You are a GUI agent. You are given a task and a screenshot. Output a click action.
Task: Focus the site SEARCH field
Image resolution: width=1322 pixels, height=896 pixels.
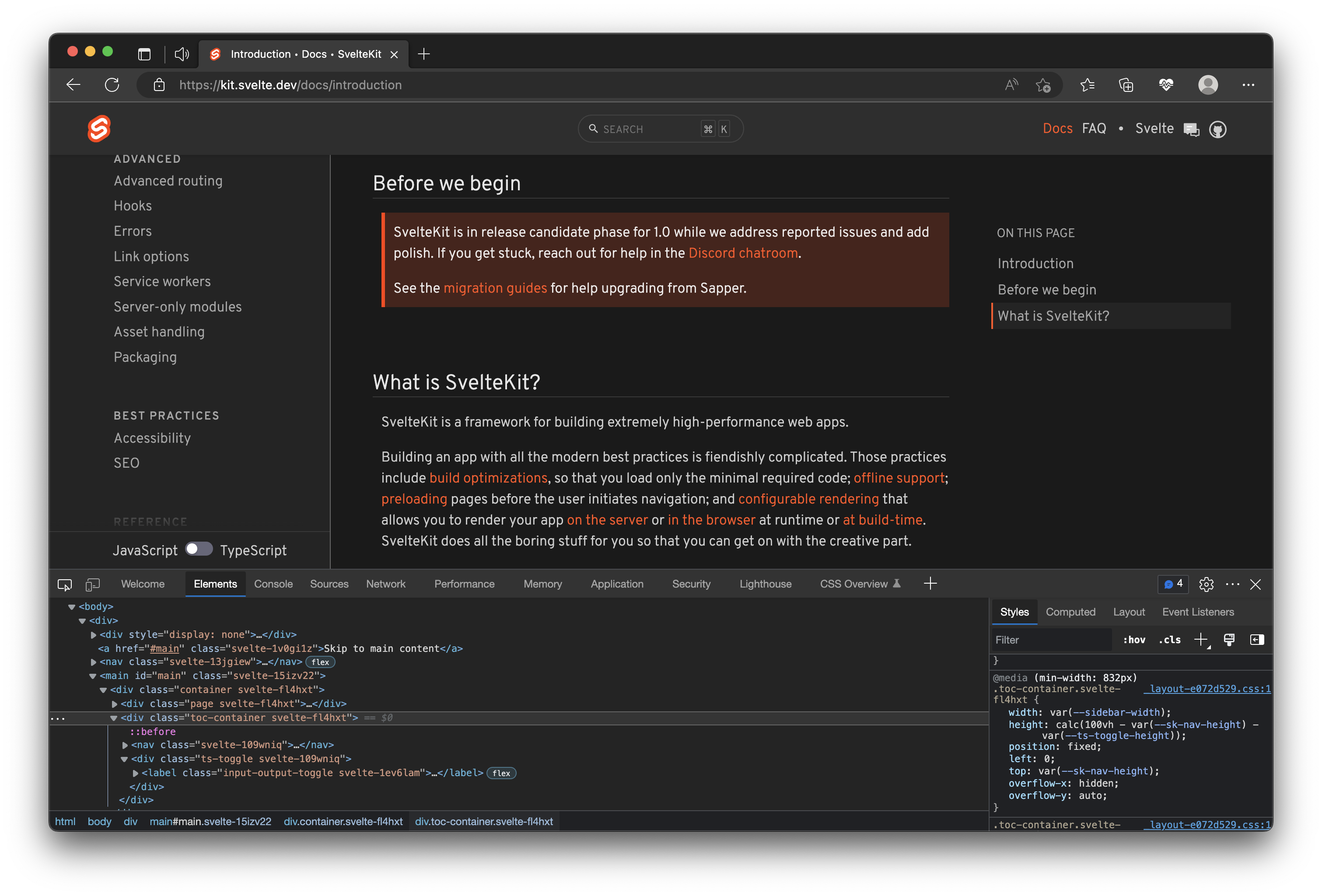[661, 129]
